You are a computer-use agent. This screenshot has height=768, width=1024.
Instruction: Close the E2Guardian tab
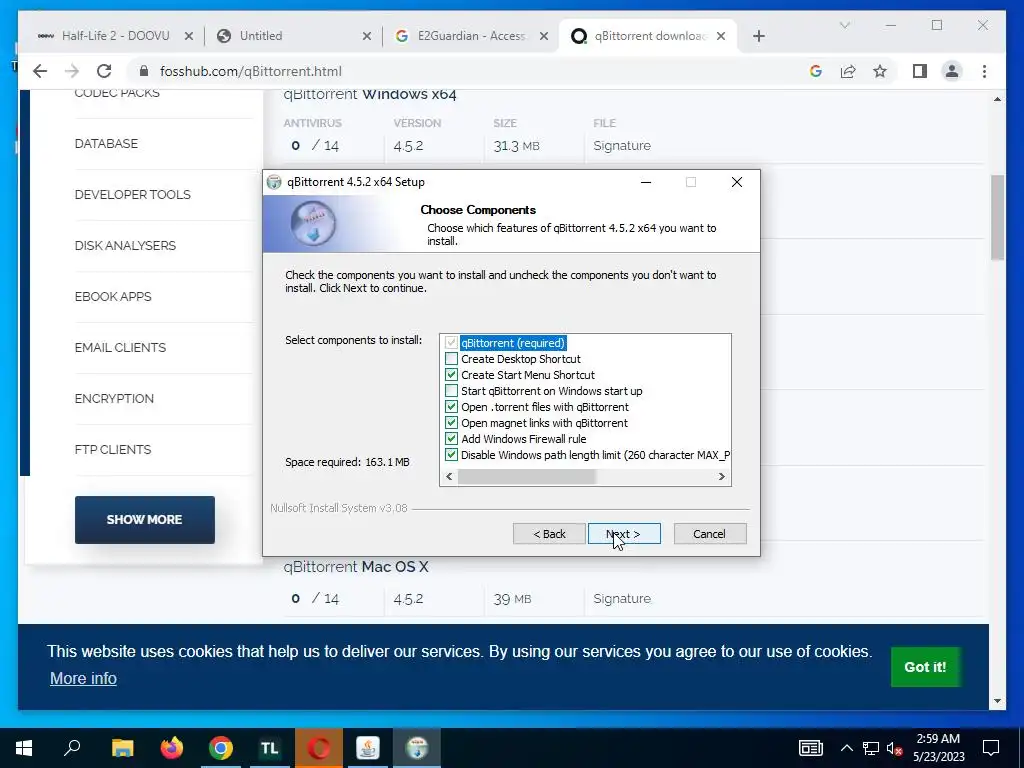point(543,36)
